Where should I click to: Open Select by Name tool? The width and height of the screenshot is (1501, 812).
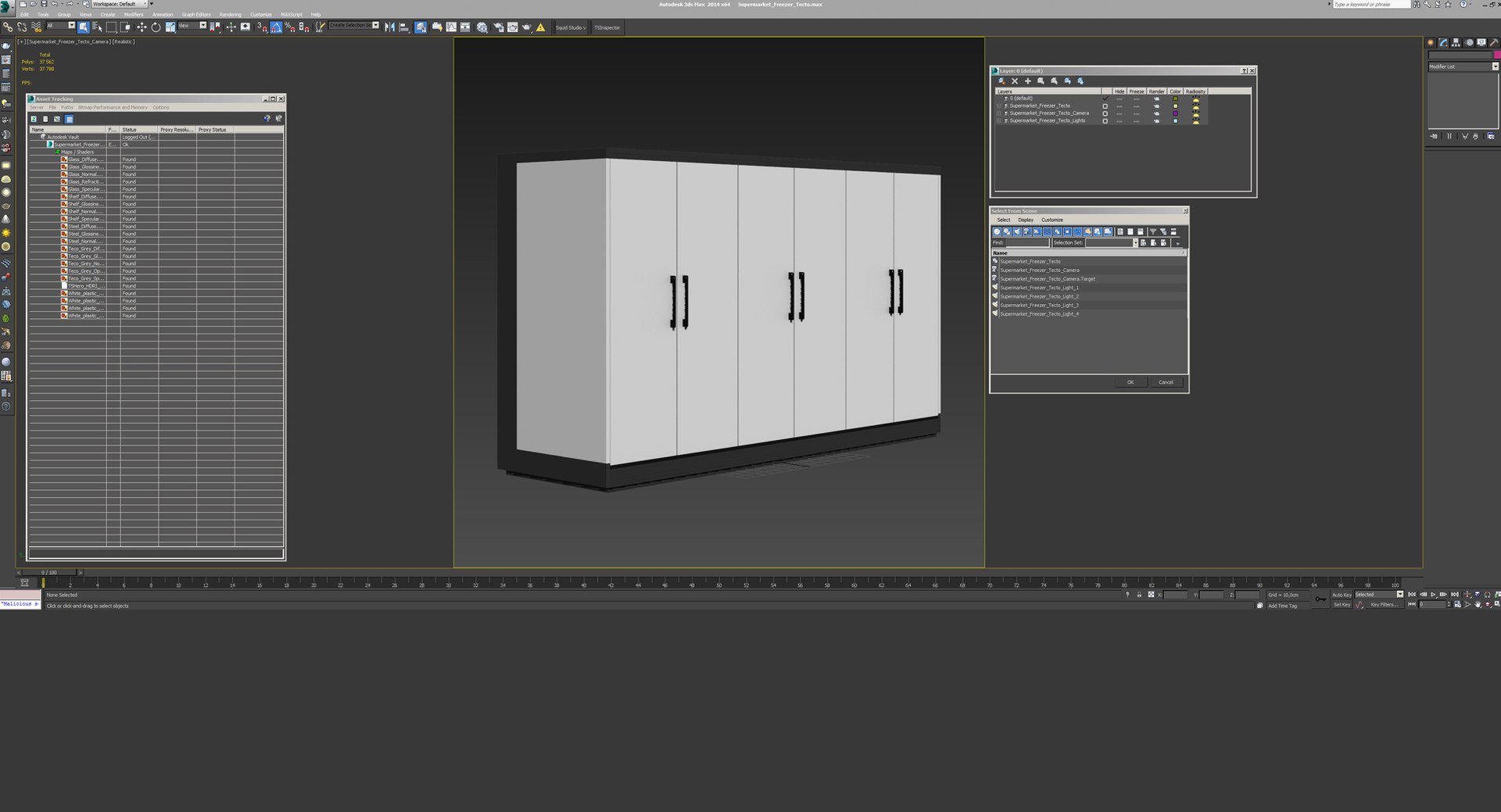coord(98,27)
